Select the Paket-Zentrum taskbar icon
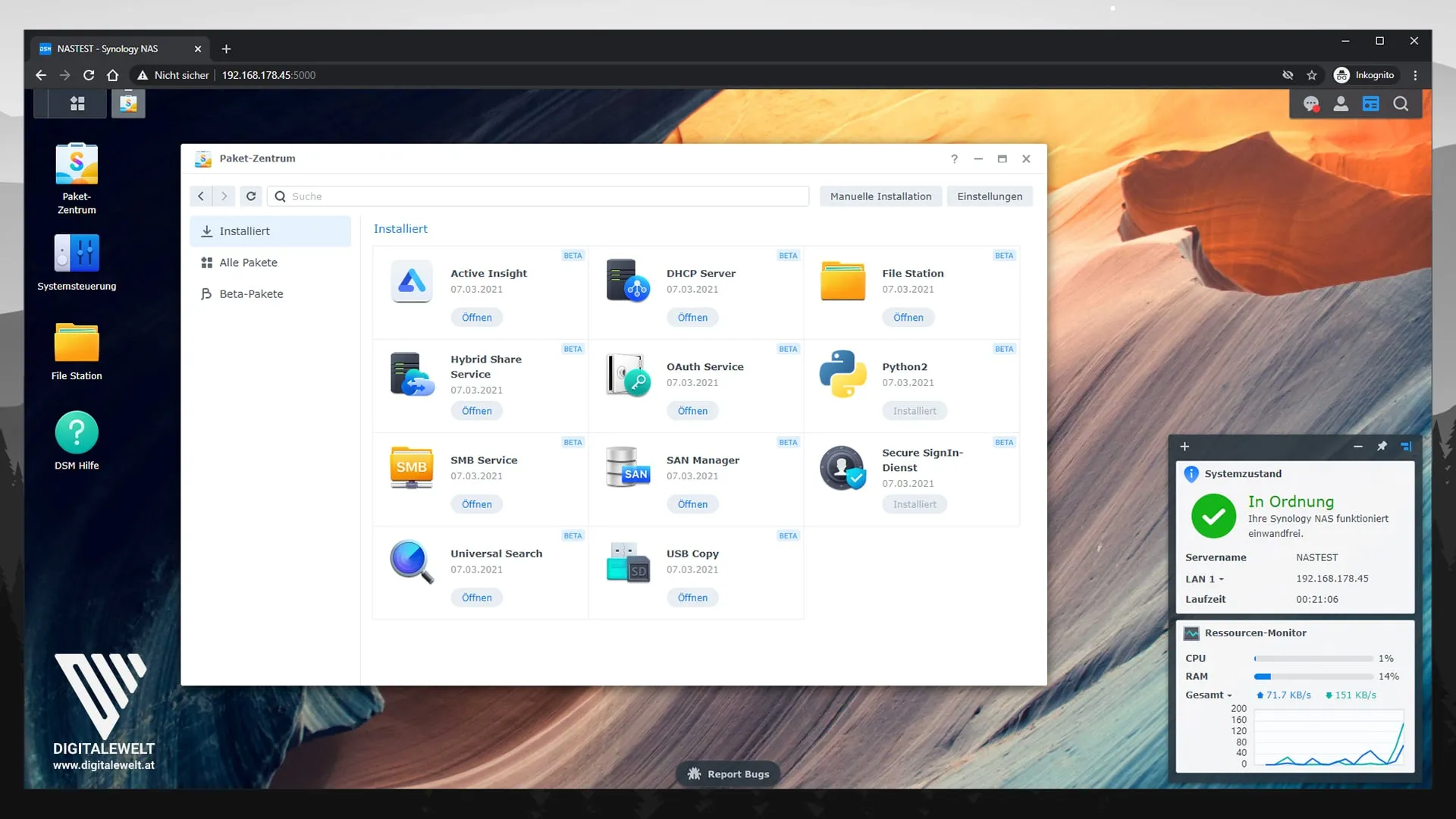The width and height of the screenshot is (1456, 819). pyautogui.click(x=128, y=104)
